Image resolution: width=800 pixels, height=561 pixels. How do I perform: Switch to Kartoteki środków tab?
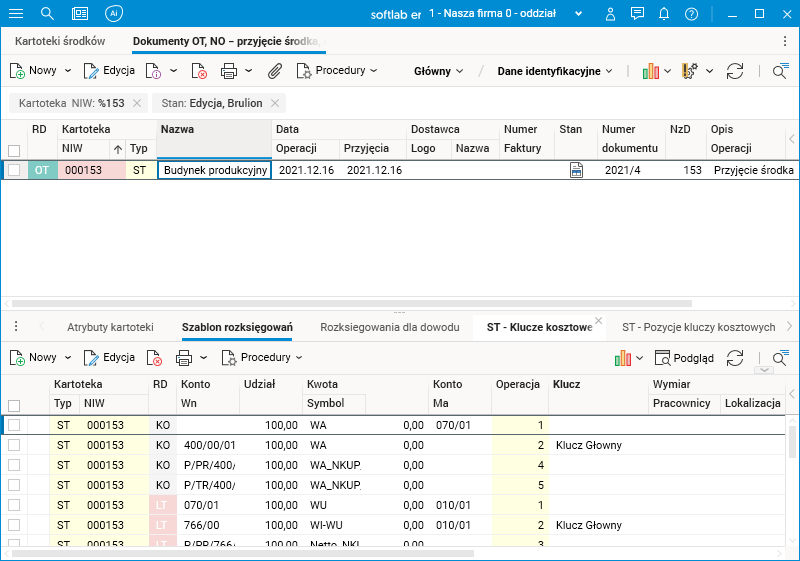click(x=60, y=41)
